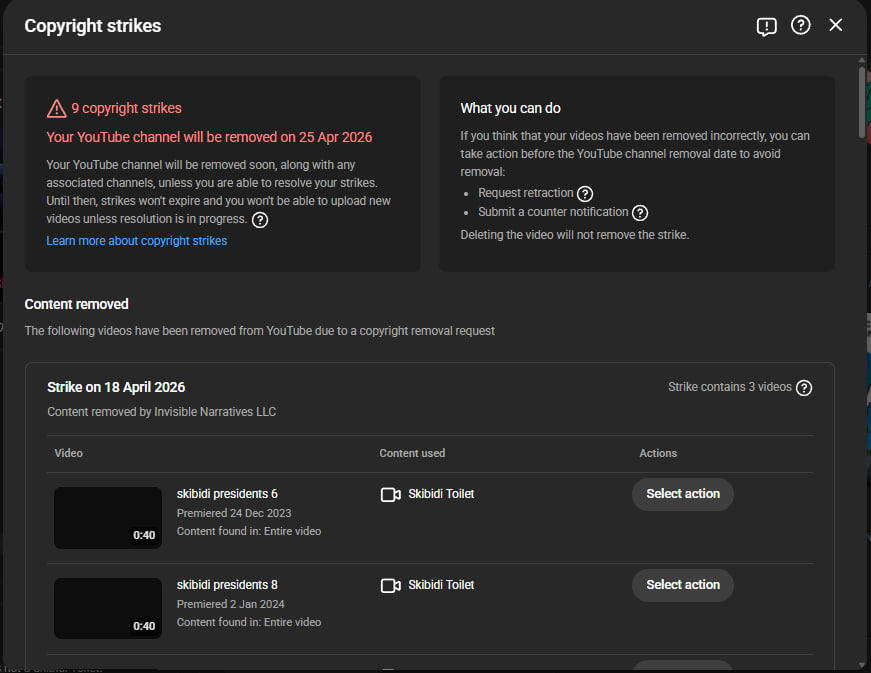Open skibidi presidents 6 video thumbnail
The height and width of the screenshot is (673, 871).
coord(108,518)
